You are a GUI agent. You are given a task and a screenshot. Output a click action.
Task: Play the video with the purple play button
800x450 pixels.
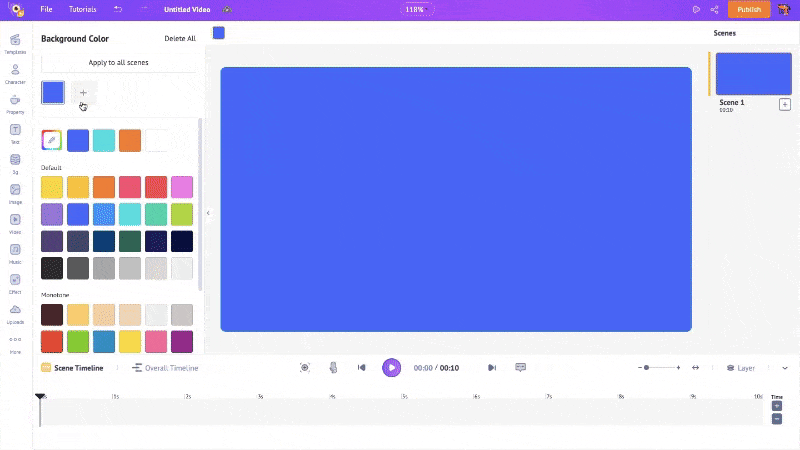click(391, 368)
